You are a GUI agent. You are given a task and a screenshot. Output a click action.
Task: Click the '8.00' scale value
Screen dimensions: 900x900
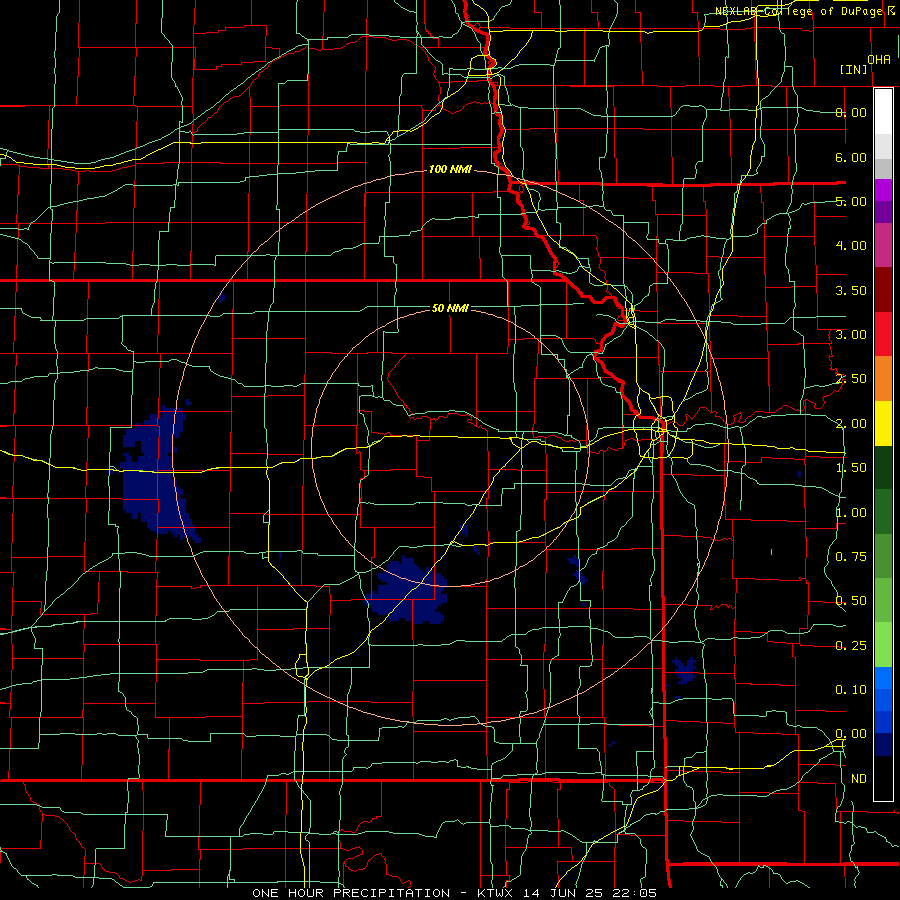851,112
